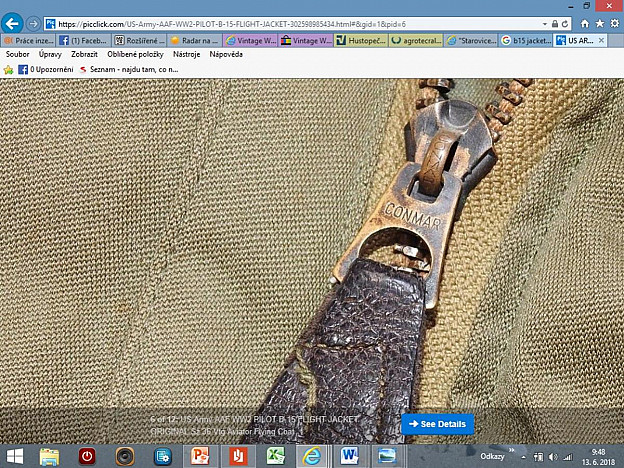Open the Oblíbené položky menu

tap(135, 54)
